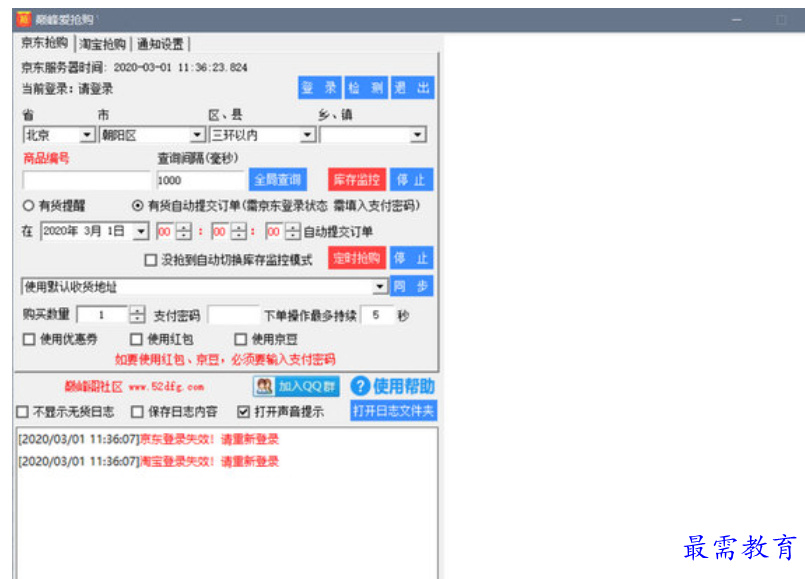This screenshot has width=805, height=579.
Task: Click the 商品编号 input field
Action: tap(86, 180)
